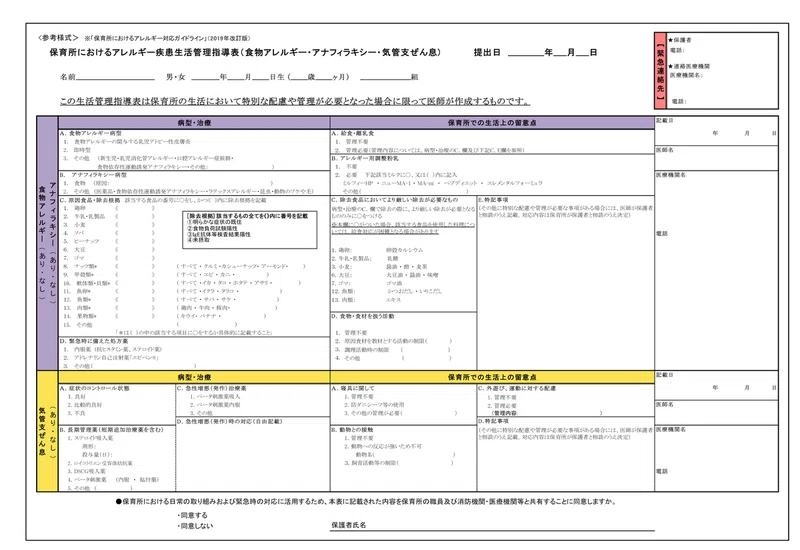
Task: Click the 〈参考様式〉 label at top
Action: 58,38
